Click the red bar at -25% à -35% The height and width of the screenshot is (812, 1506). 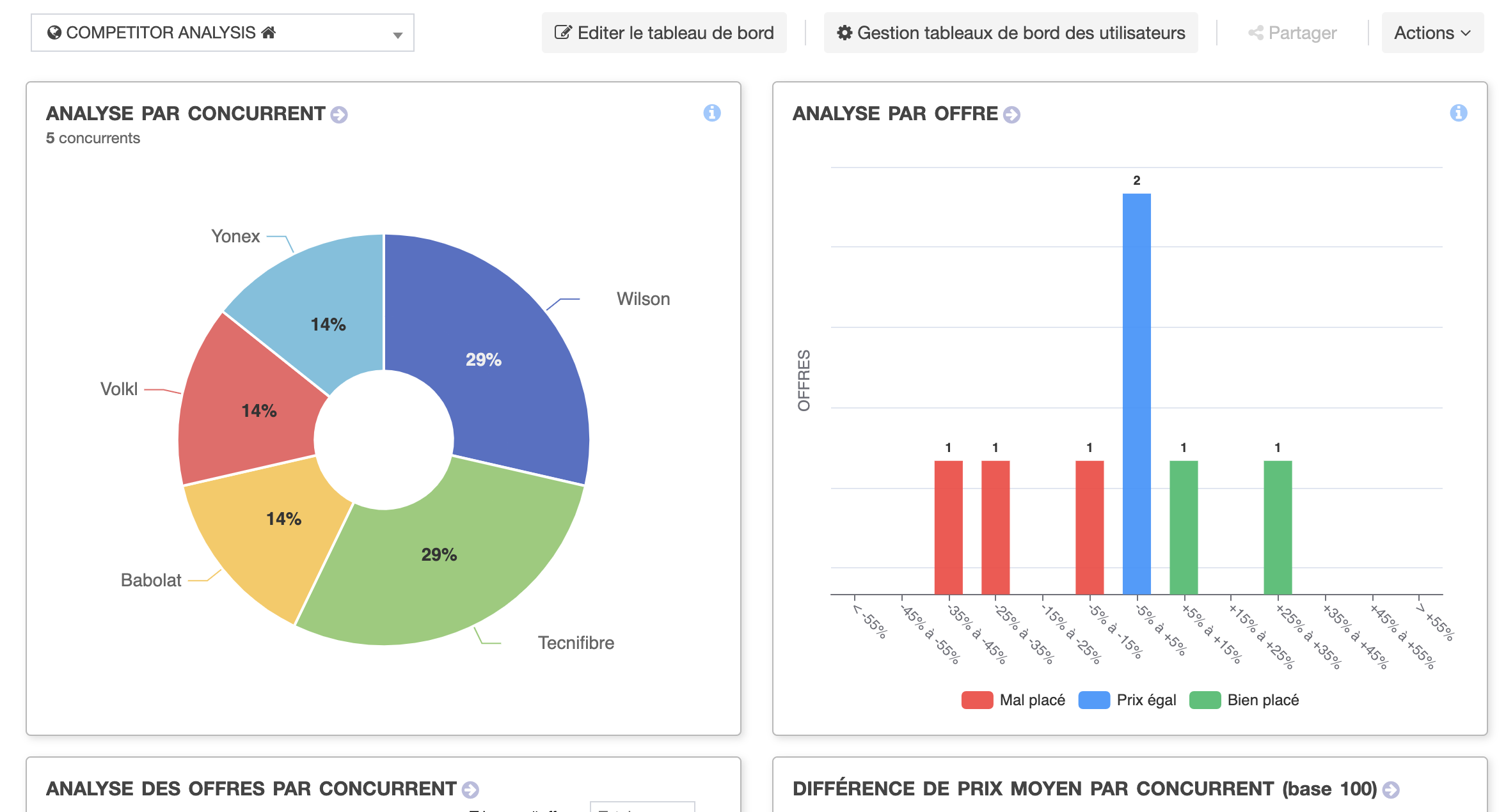pos(995,527)
